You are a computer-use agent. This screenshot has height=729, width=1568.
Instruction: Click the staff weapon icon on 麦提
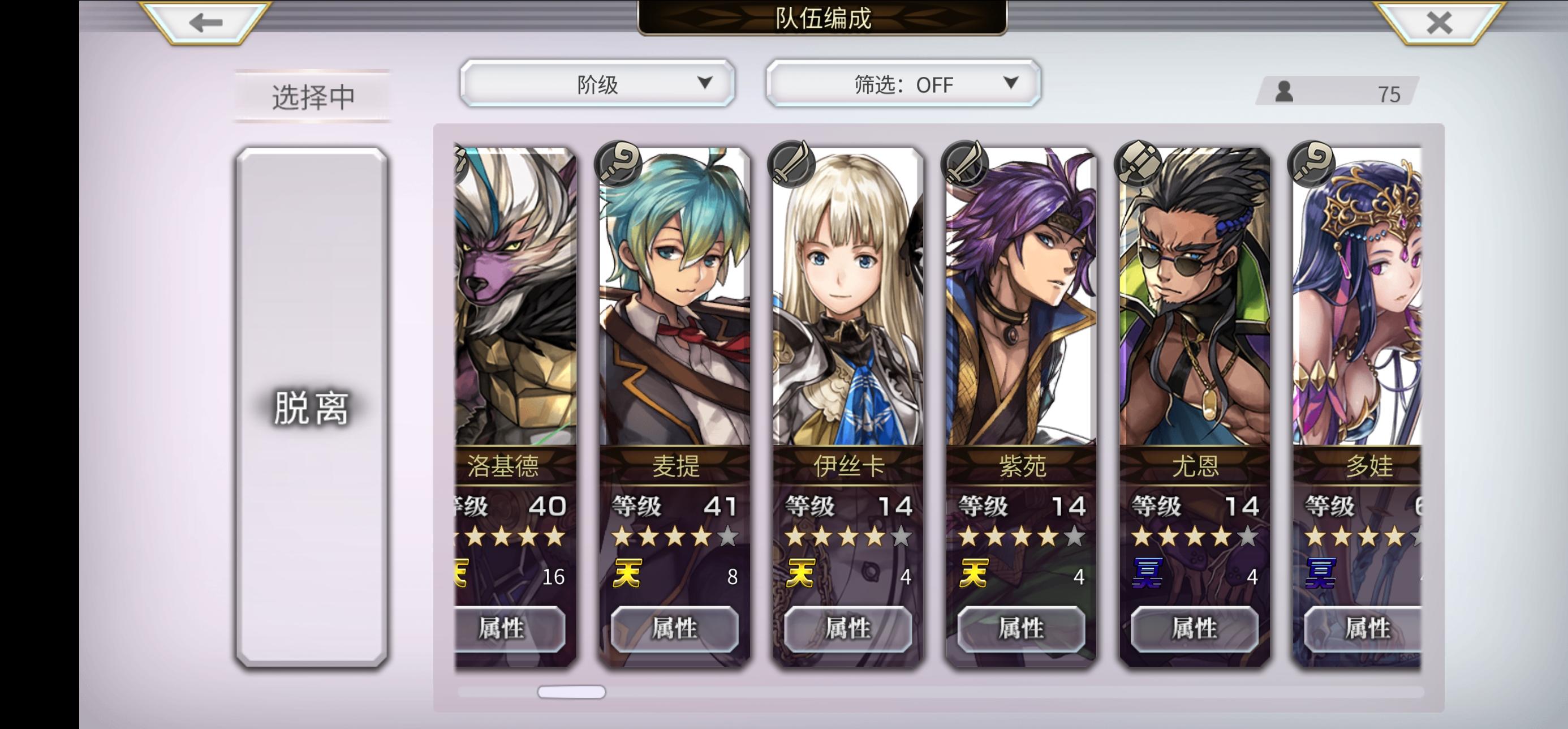[619, 162]
